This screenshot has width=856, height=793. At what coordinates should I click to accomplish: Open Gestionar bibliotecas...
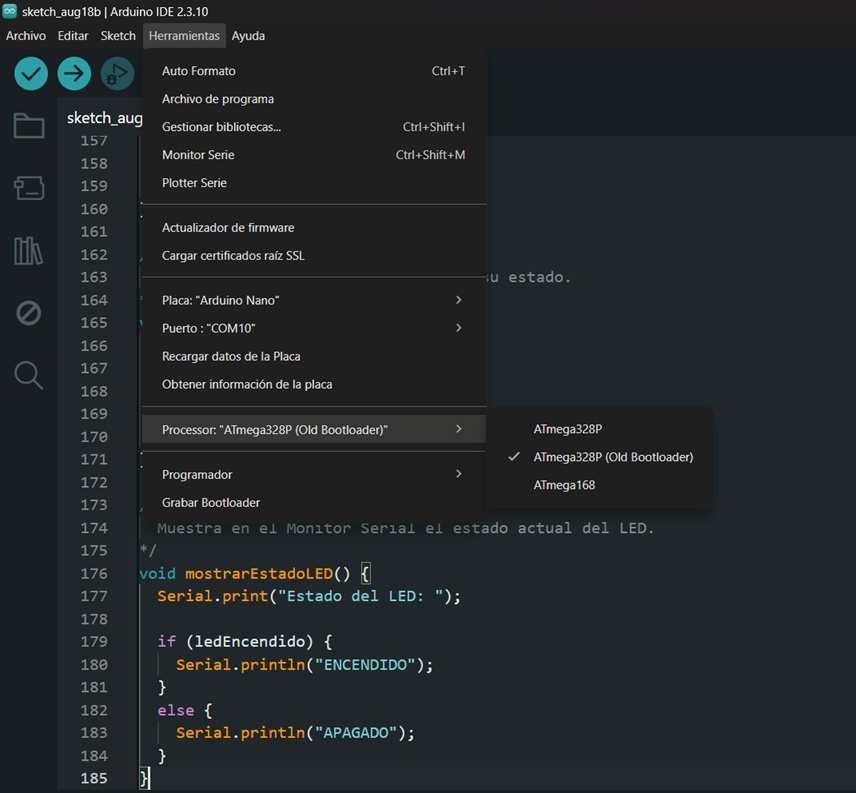tap(314, 127)
